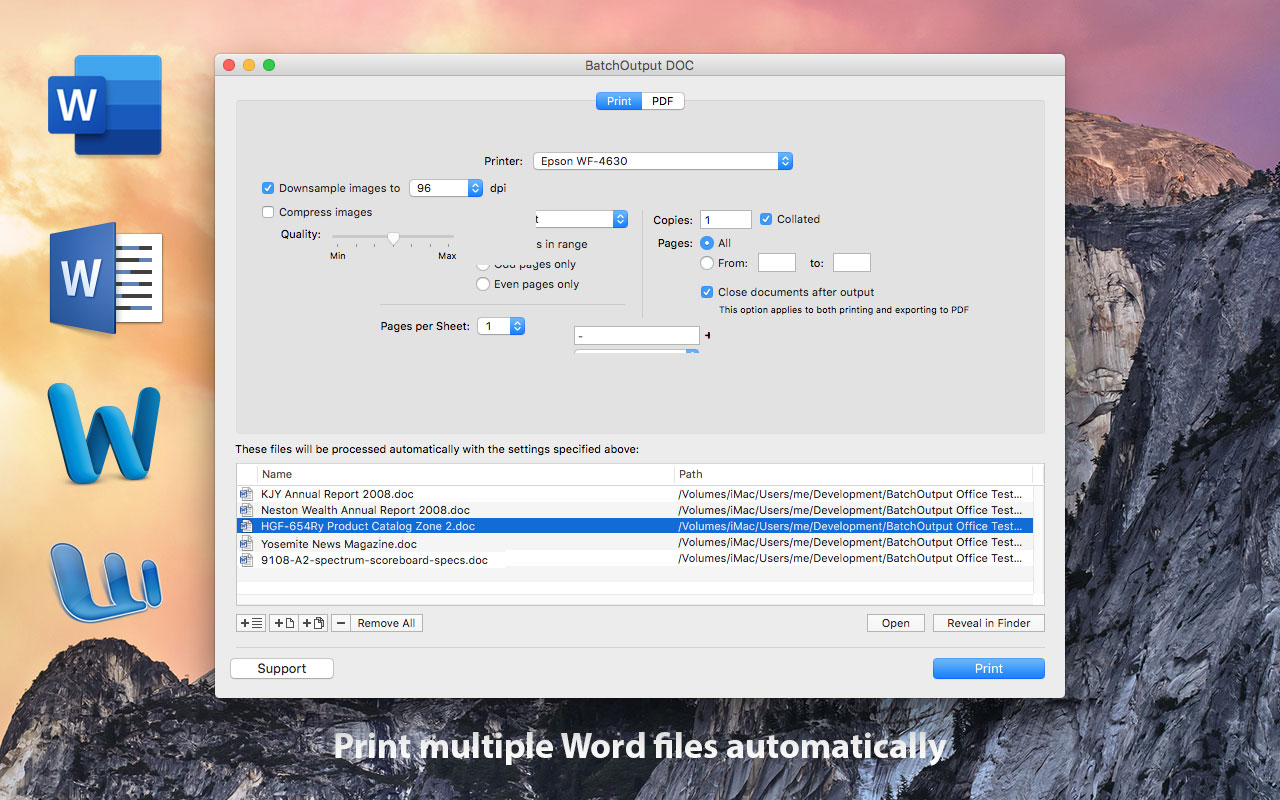
Task: Click the minus remove file icon
Action: pos(341,623)
